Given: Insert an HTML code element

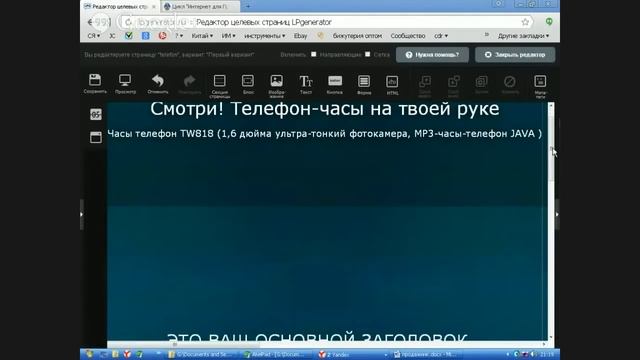Looking at the screenshot, I should click(392, 84).
